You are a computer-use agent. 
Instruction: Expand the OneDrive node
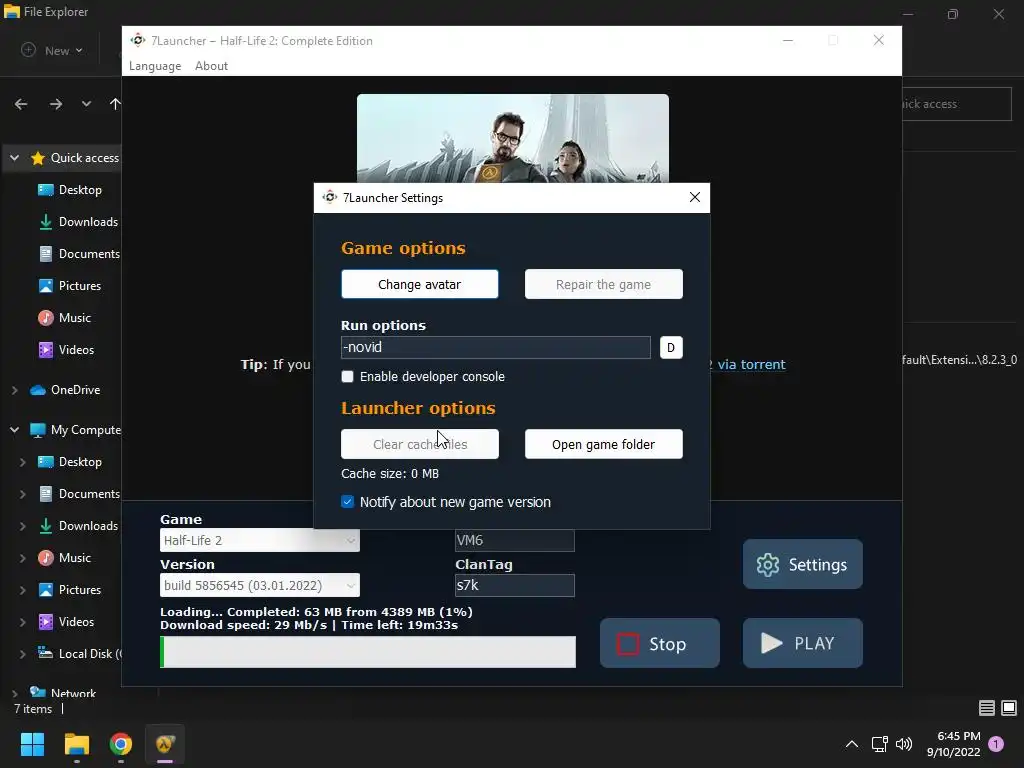pyautogui.click(x=14, y=390)
